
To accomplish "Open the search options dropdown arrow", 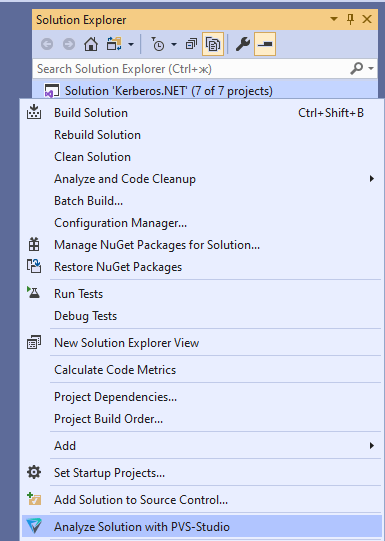I will (x=371, y=68).
